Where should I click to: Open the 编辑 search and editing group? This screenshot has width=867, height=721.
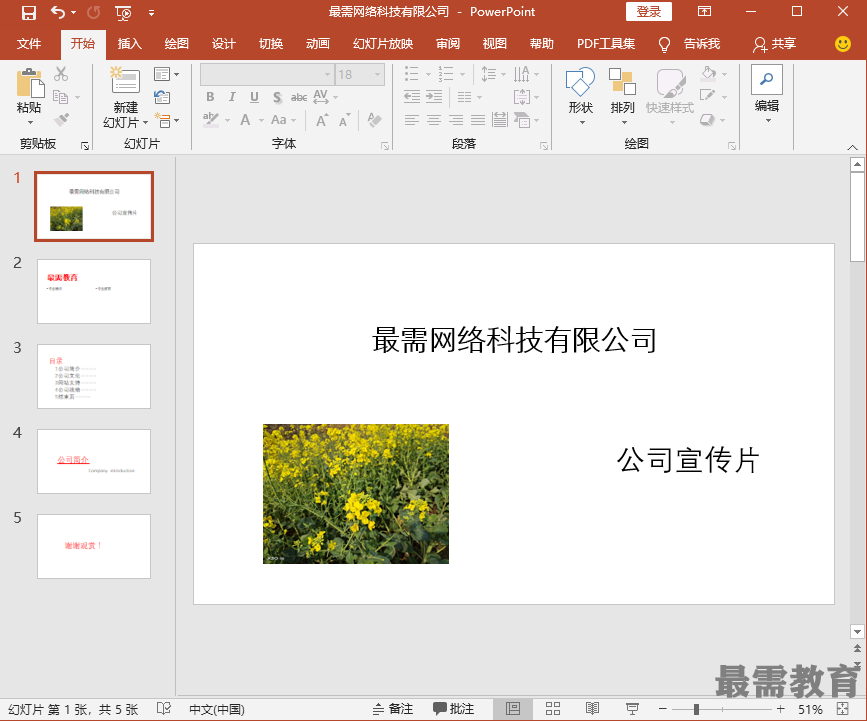[767, 93]
